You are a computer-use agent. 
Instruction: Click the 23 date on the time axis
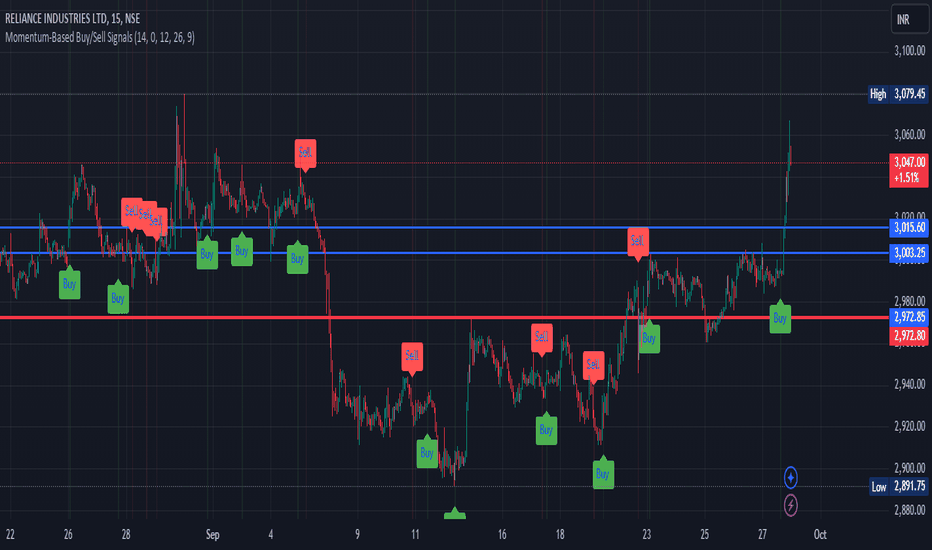point(647,535)
